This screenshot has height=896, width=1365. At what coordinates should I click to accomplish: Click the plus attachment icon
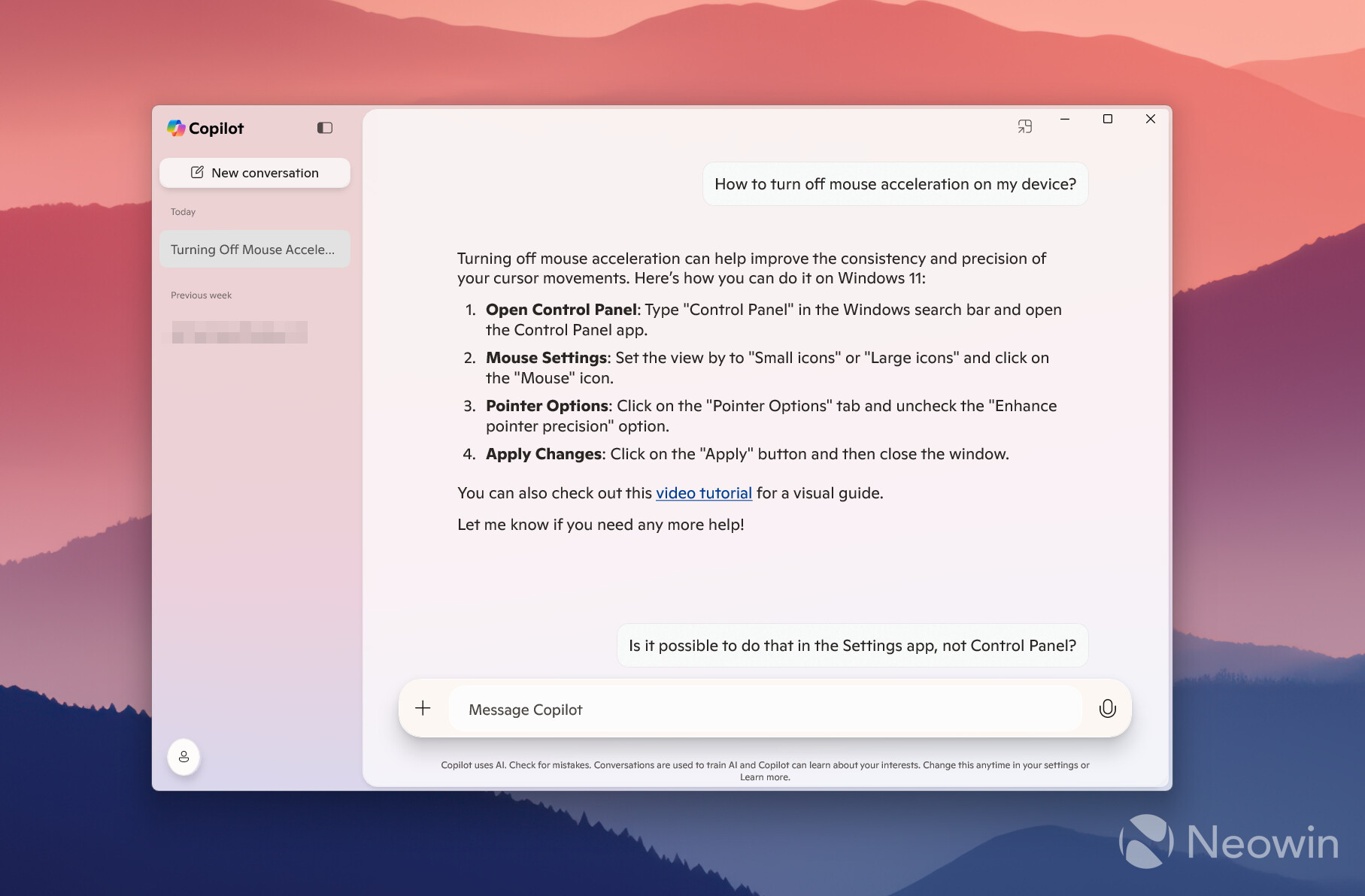(x=423, y=708)
